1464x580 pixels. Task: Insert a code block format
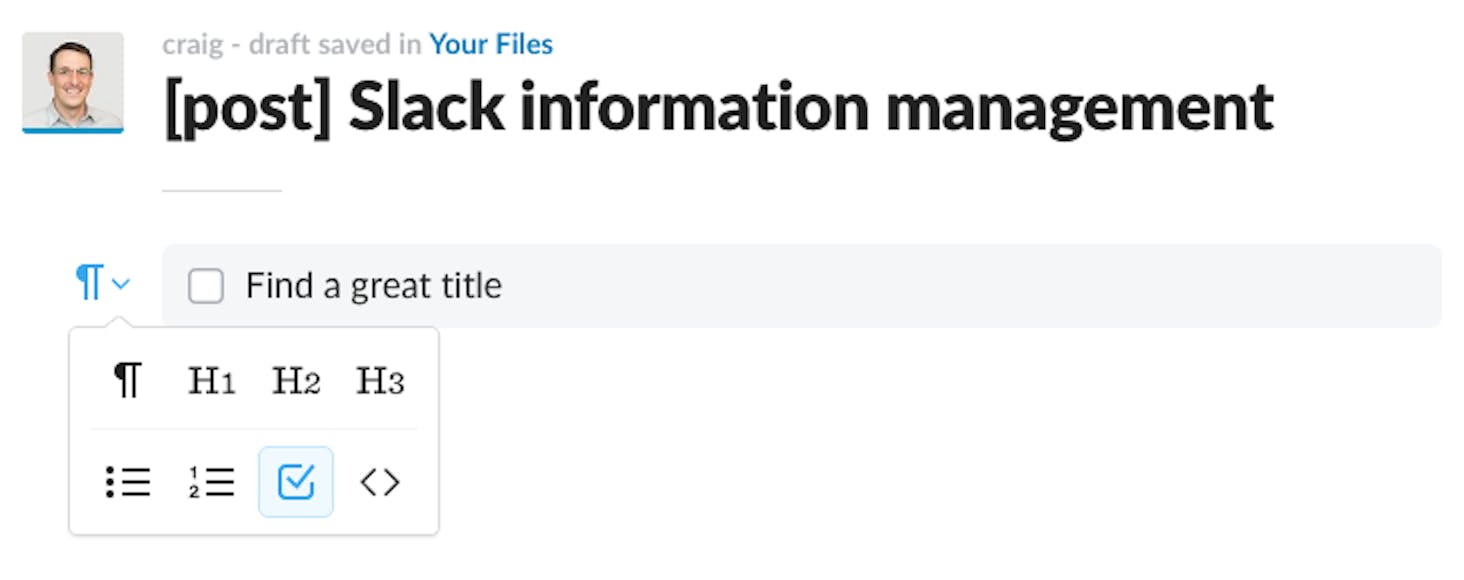(380, 482)
